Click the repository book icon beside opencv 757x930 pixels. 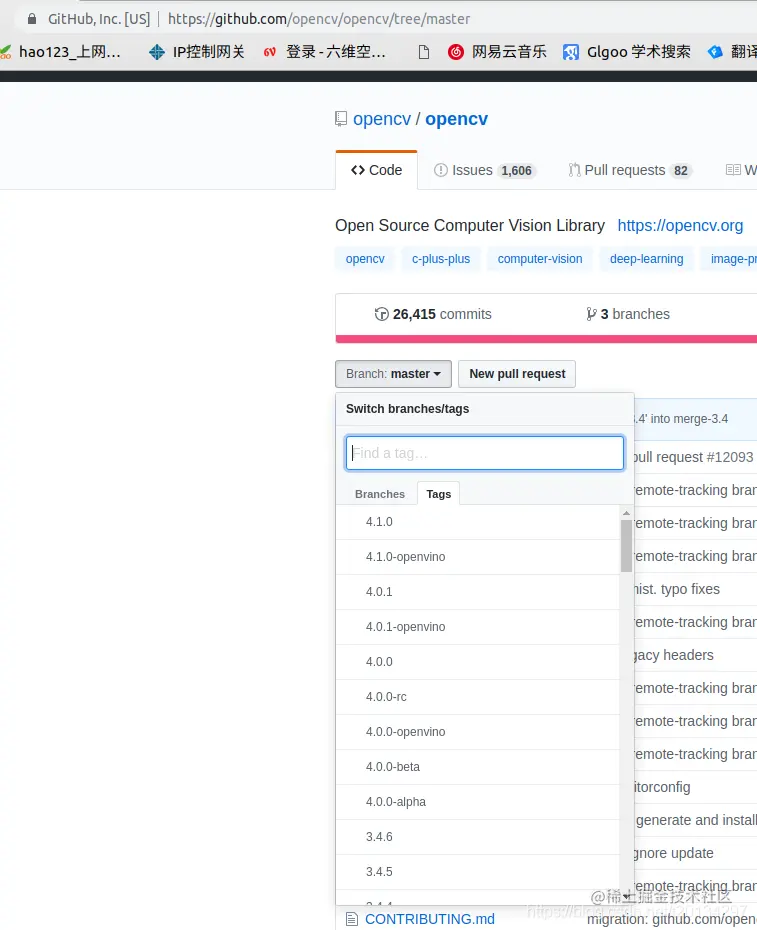341,119
